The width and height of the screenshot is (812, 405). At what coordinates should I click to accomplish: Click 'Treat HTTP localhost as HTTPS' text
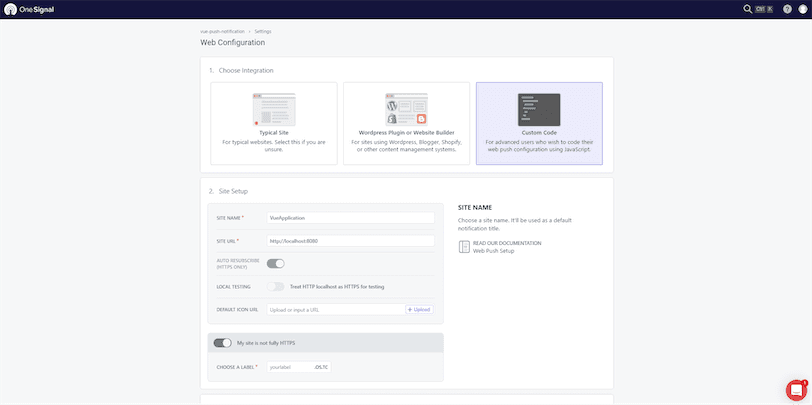[337, 286]
